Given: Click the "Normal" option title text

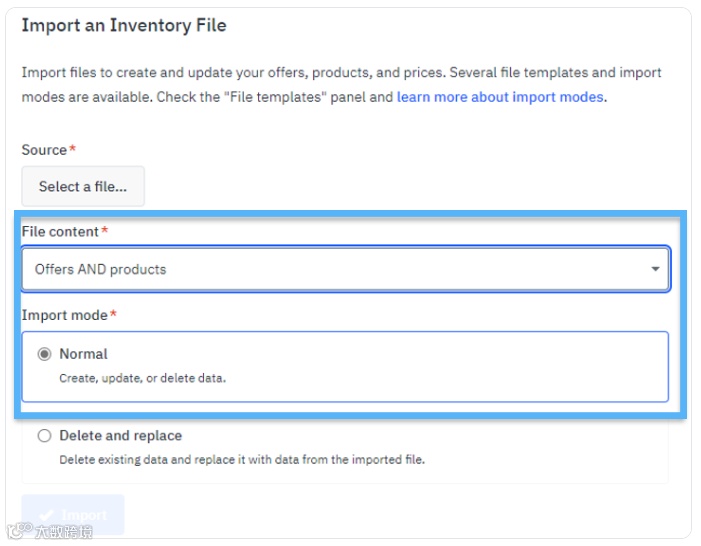Looking at the screenshot, I should (83, 354).
